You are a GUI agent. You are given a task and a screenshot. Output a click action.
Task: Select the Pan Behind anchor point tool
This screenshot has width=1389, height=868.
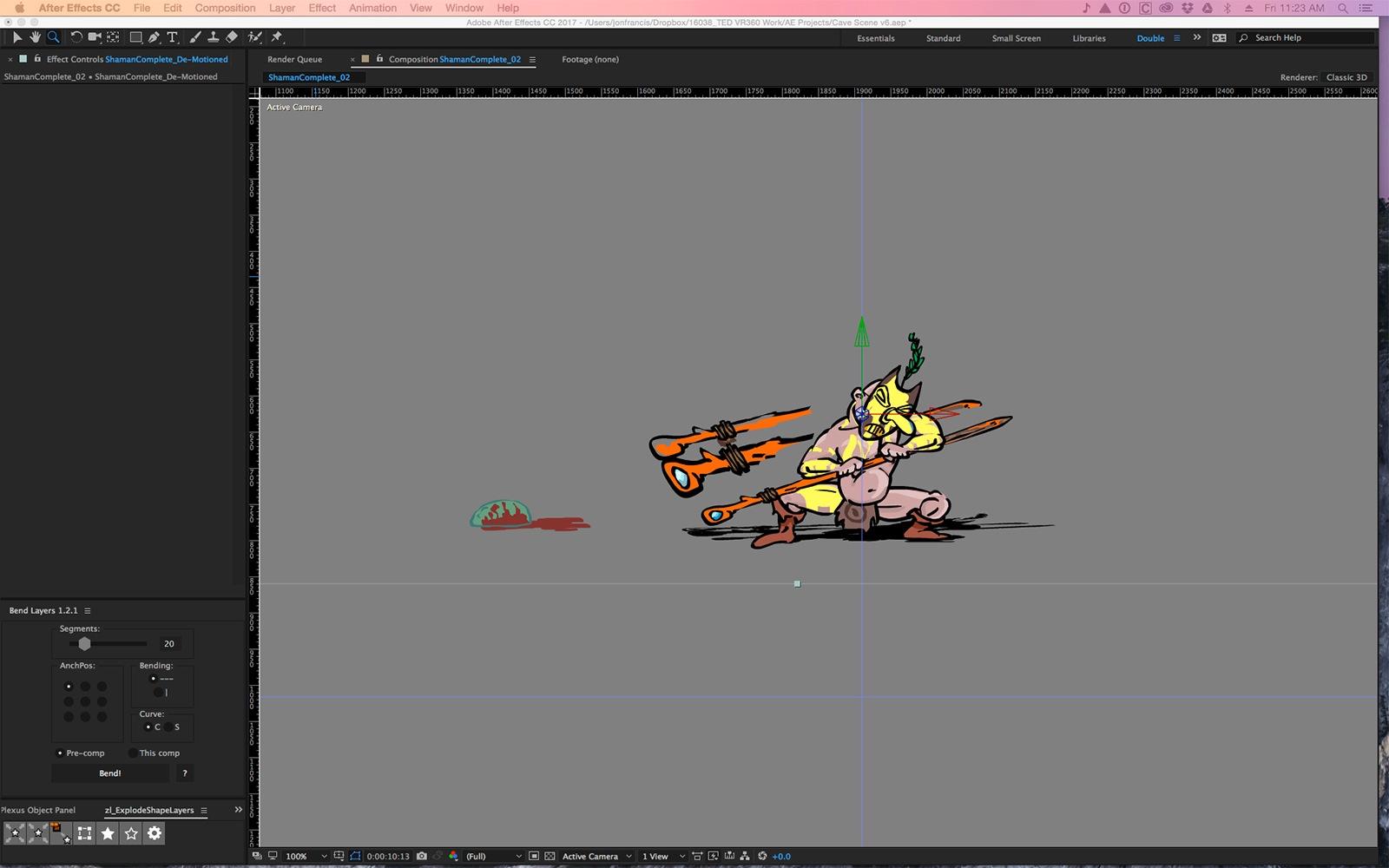pyautogui.click(x=113, y=37)
